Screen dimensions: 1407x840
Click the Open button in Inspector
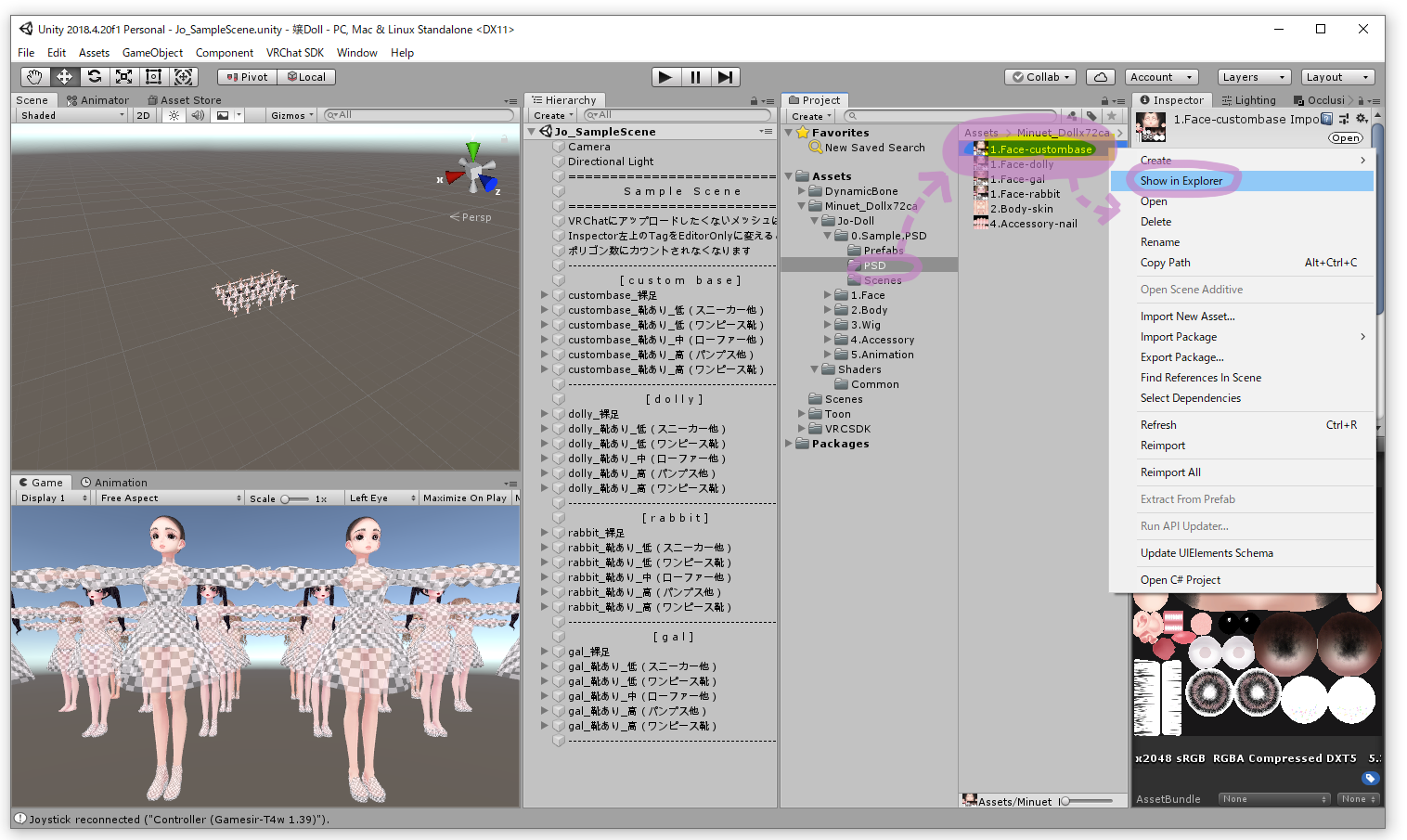(1346, 138)
